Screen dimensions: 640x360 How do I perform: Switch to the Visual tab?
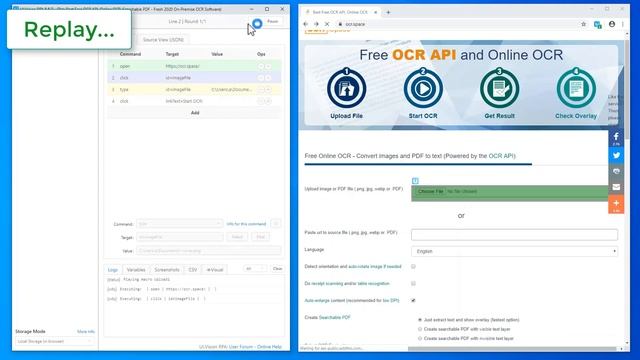[215, 270]
